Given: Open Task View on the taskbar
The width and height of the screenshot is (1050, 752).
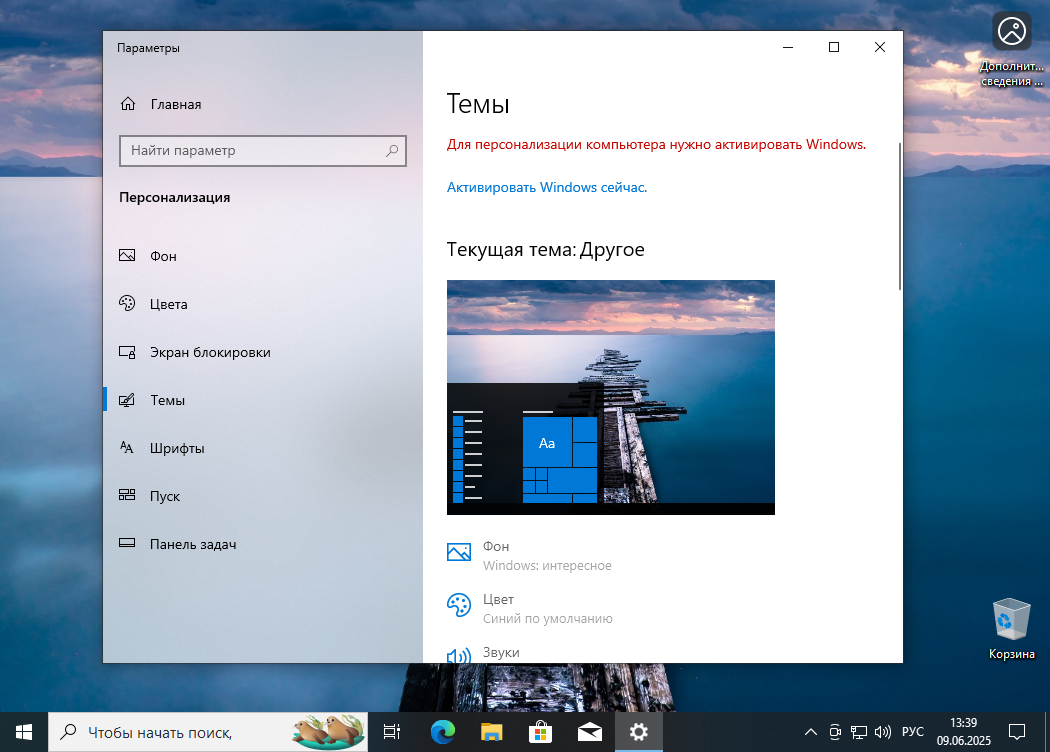Looking at the screenshot, I should click(390, 732).
